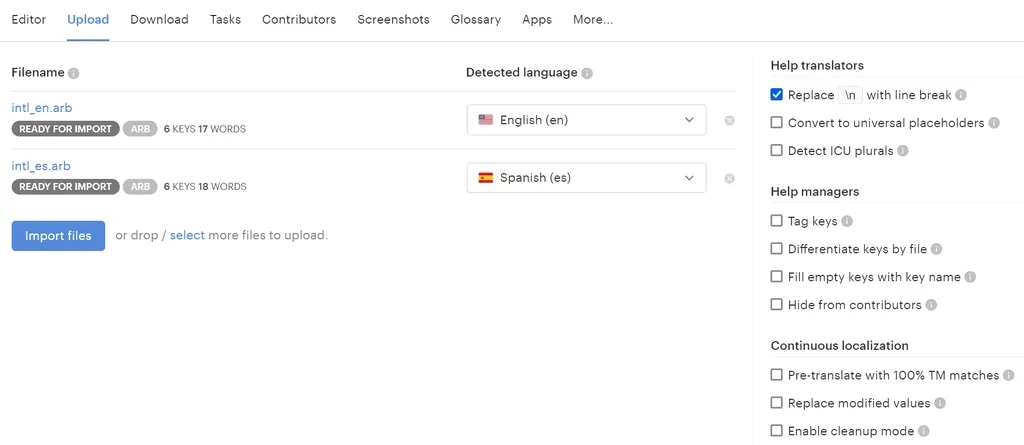
Task: Click the info icon beside Detected language
Action: pyautogui.click(x=587, y=73)
